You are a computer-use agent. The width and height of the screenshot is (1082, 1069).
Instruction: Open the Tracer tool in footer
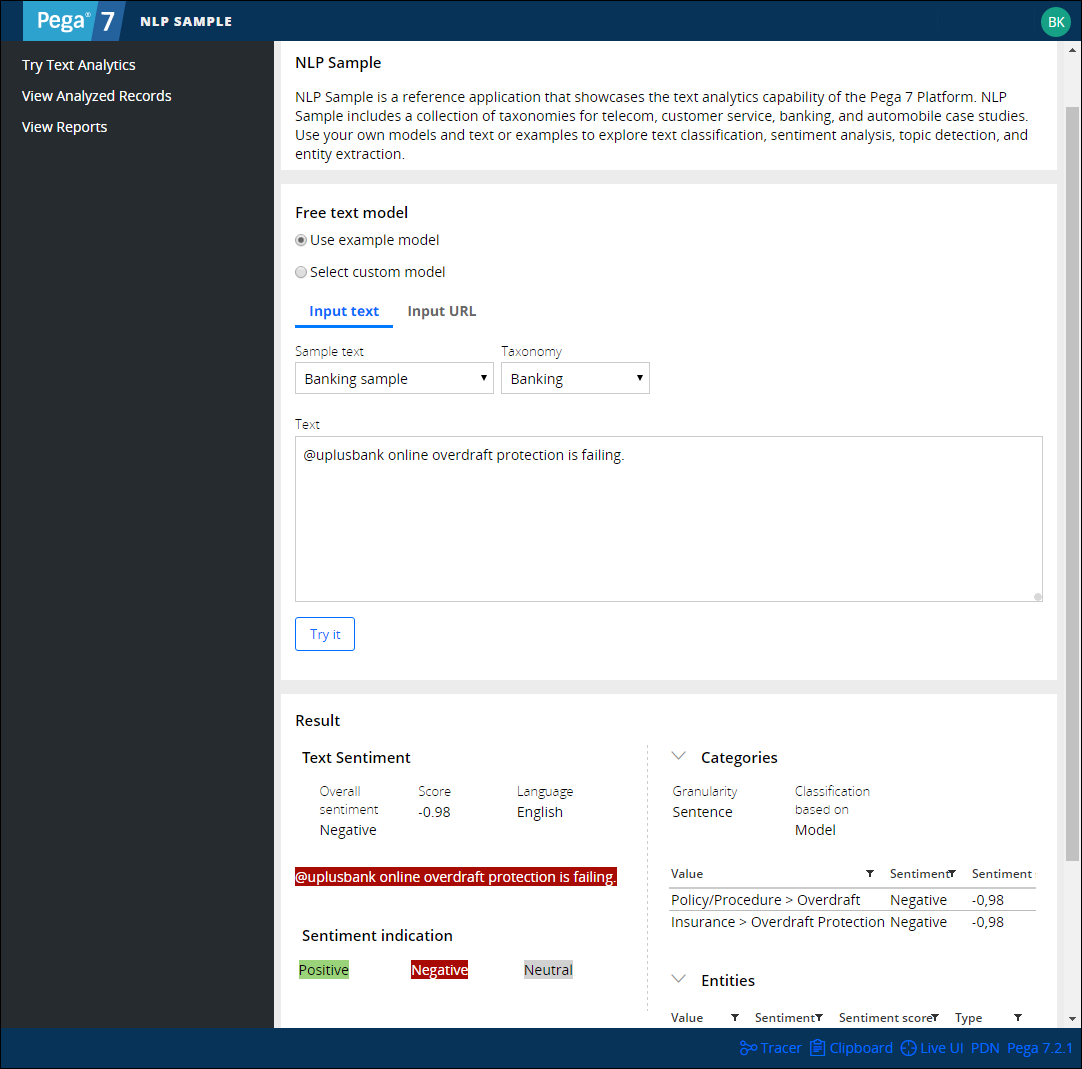[x=770, y=1048]
